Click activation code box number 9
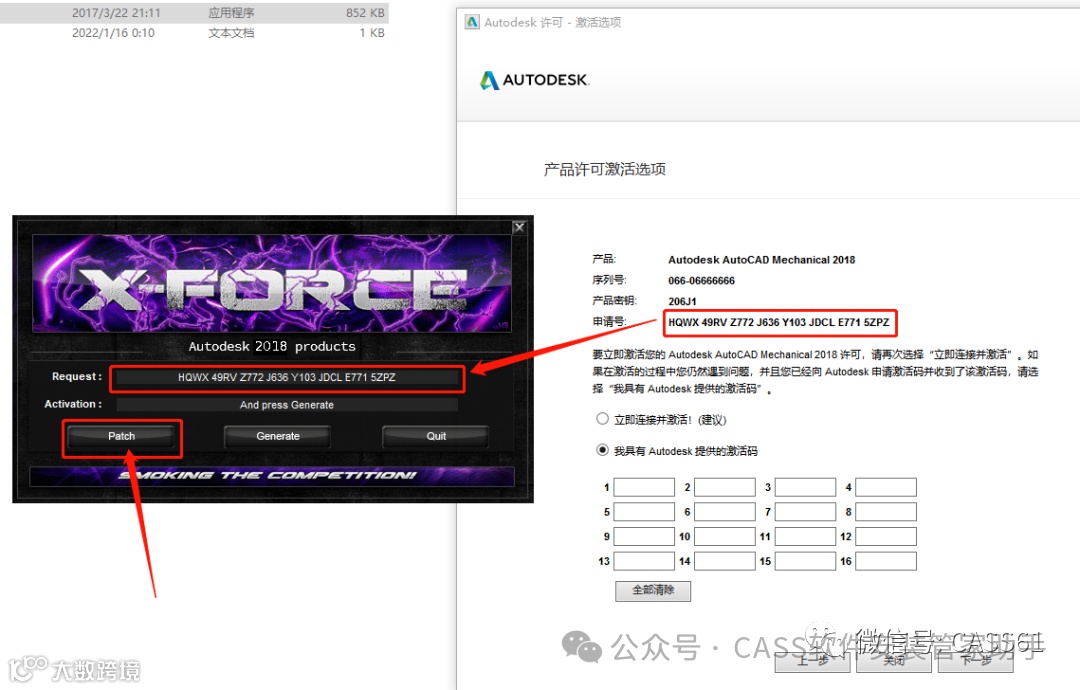Image resolution: width=1080 pixels, height=690 pixels. 644,536
